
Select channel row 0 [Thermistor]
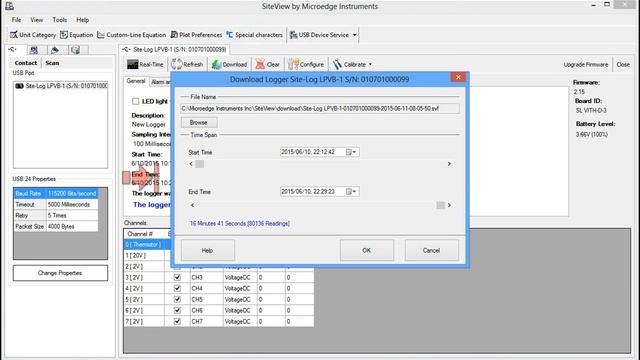coord(147,244)
